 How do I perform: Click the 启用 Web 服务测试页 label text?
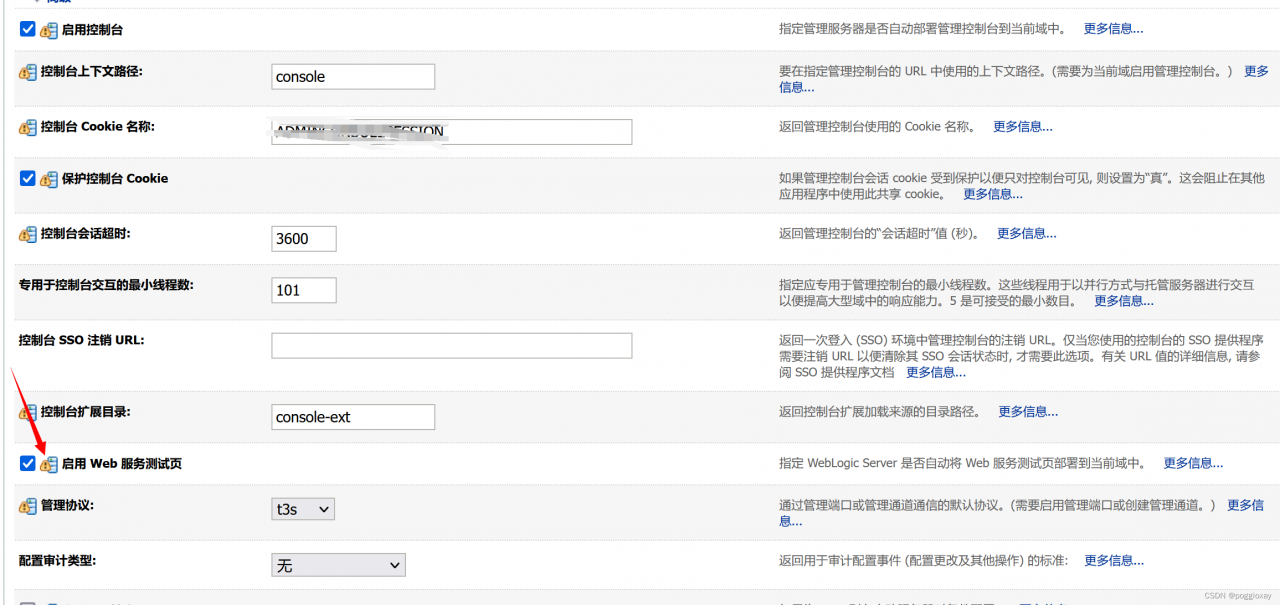[122, 464]
